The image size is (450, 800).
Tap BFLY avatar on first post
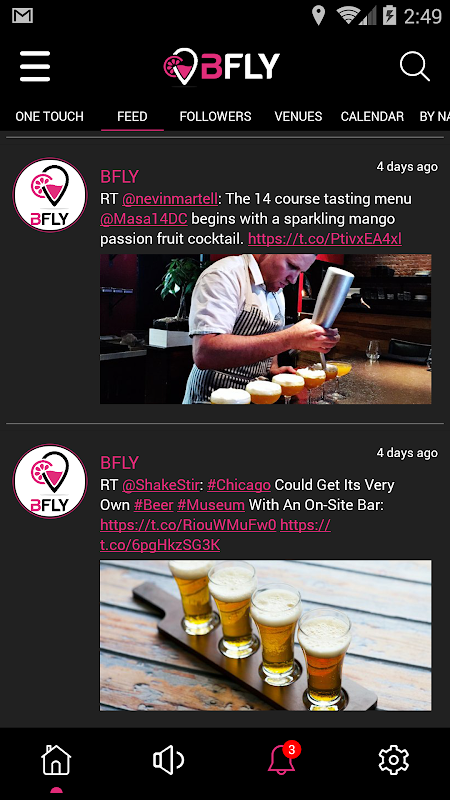50,195
